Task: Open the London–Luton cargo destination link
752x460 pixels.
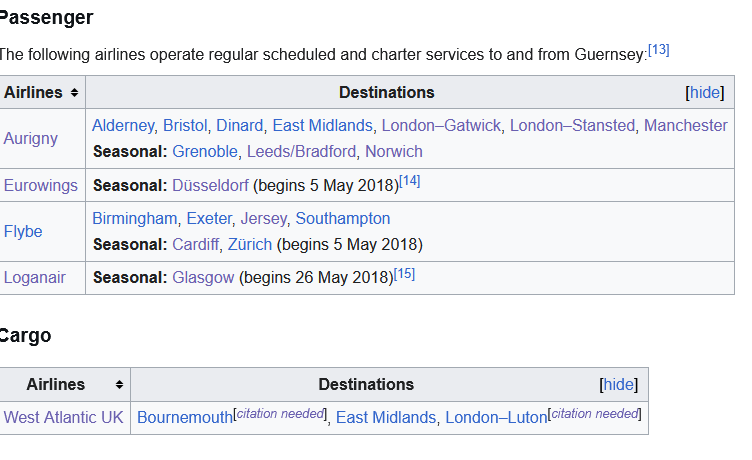Action: click(496, 418)
